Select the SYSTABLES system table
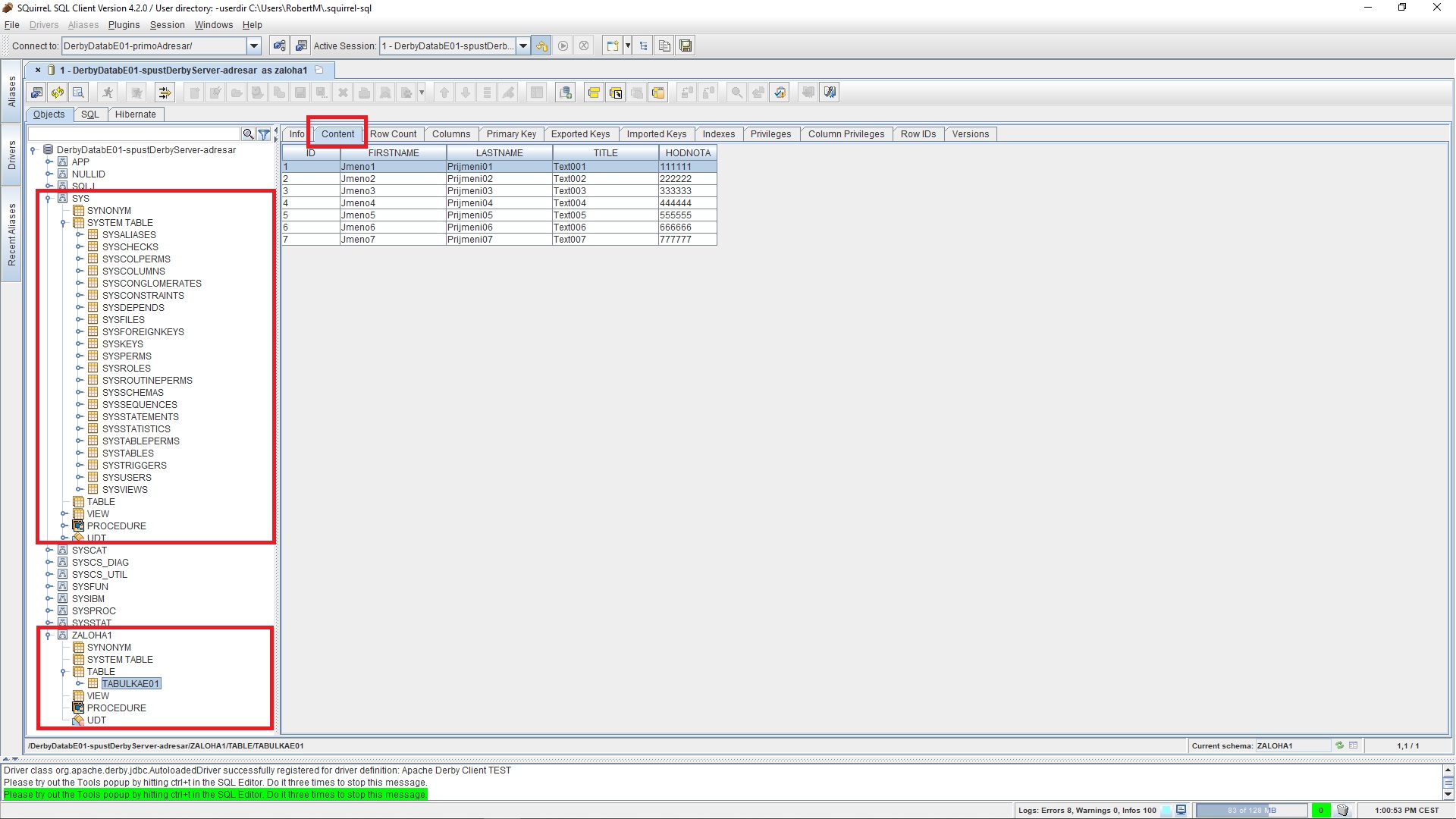The width and height of the screenshot is (1456, 819). (127, 453)
